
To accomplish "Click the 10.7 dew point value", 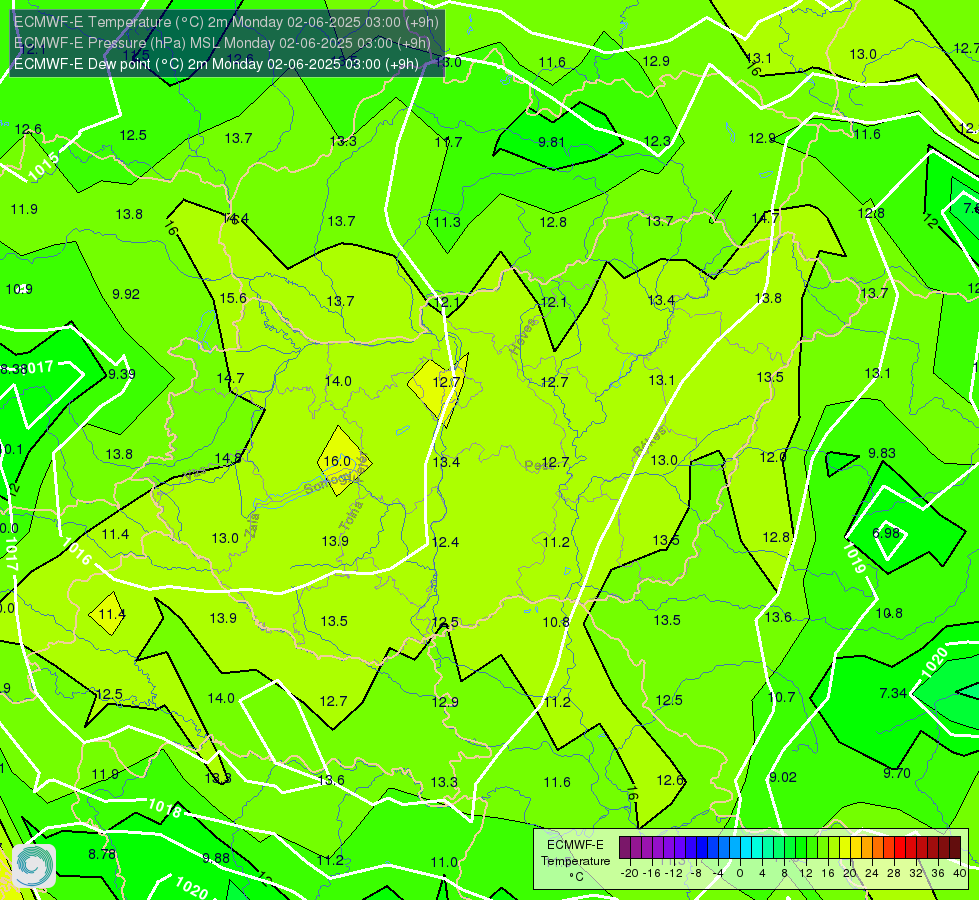I will pyautogui.click(x=781, y=697).
